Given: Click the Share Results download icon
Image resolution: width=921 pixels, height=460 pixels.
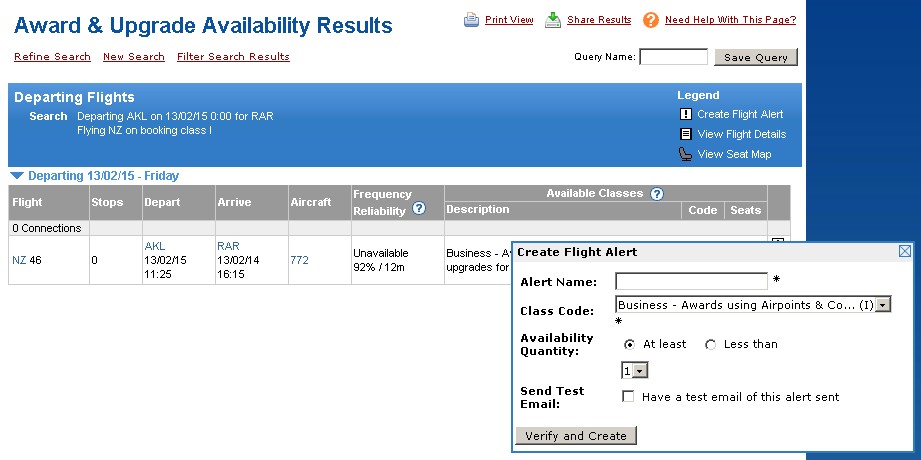Looking at the screenshot, I should pyautogui.click(x=553, y=20).
